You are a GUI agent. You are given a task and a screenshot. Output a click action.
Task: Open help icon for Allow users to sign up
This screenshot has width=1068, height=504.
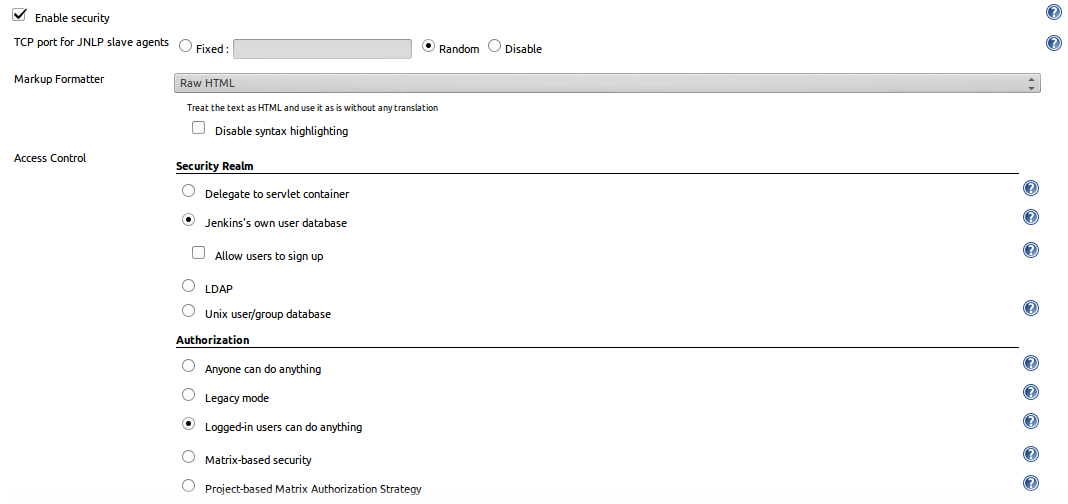click(x=1031, y=250)
